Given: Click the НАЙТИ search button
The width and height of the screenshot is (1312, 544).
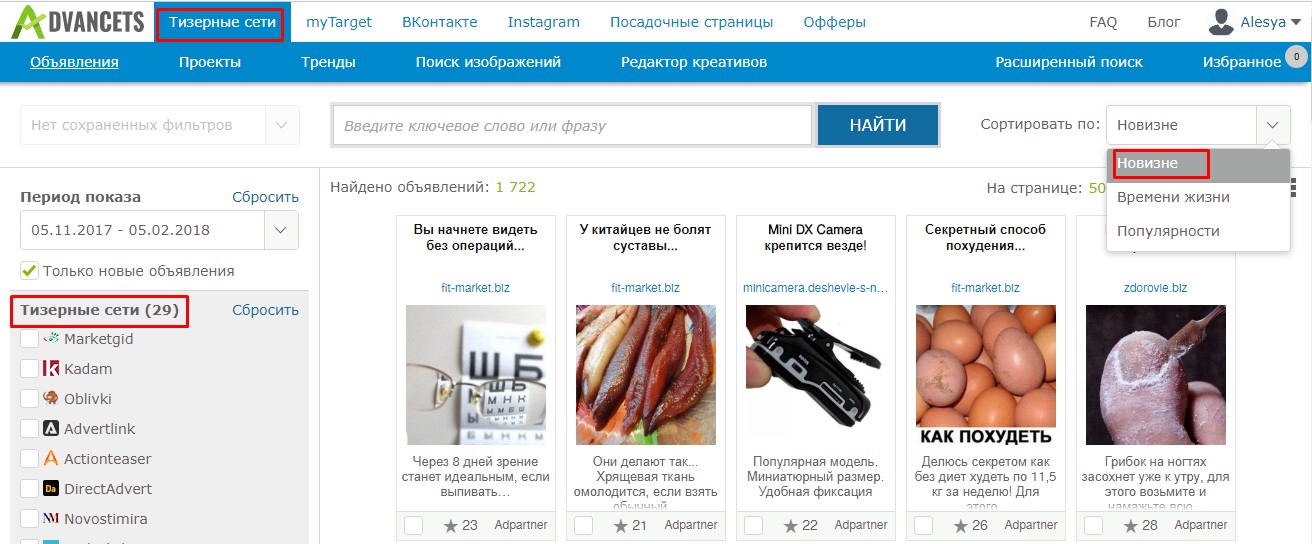Looking at the screenshot, I should click(878, 125).
